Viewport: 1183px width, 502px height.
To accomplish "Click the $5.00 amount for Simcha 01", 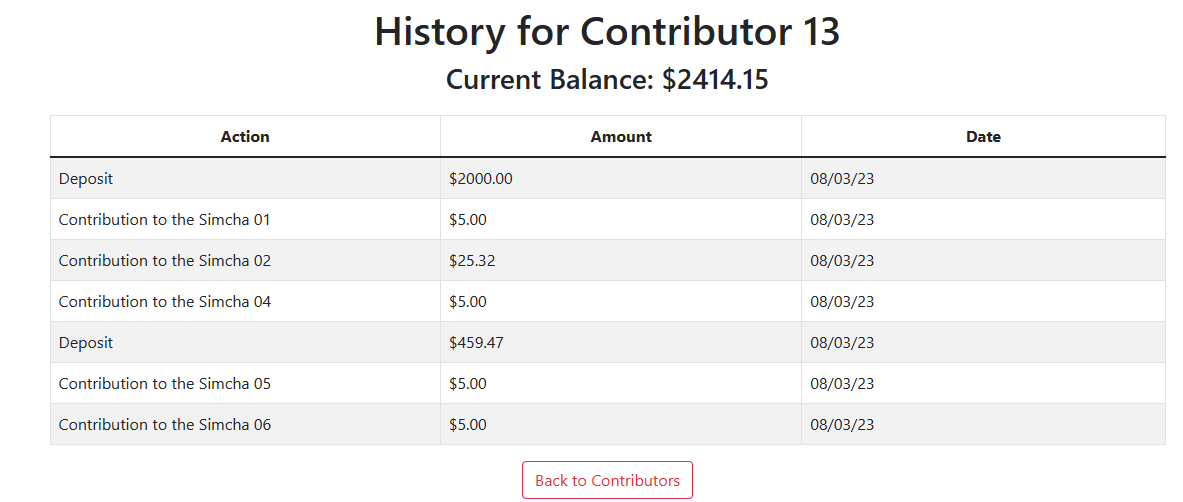I will (x=621, y=220).
